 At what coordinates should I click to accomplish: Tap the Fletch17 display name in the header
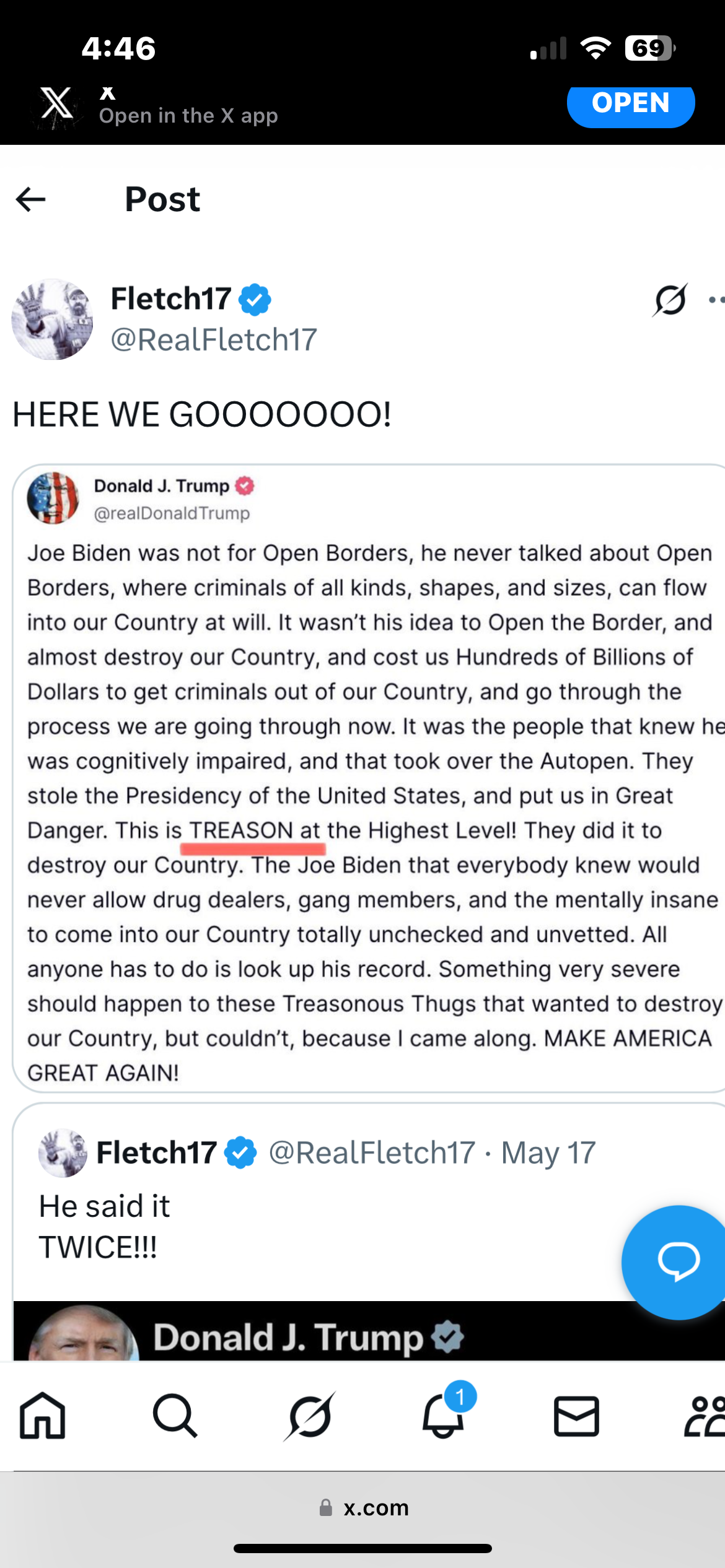pyautogui.click(x=171, y=299)
